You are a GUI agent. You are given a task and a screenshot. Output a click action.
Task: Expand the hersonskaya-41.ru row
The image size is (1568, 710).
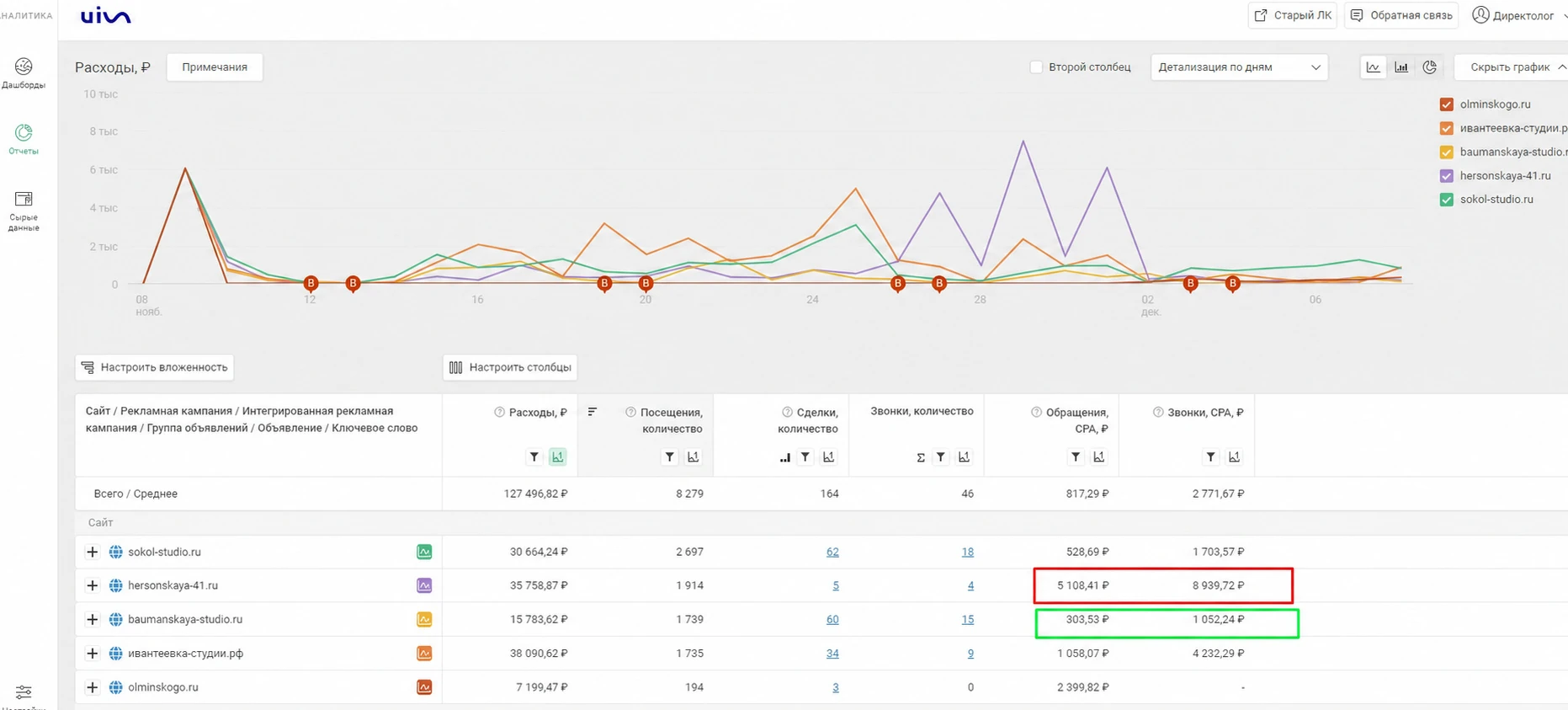tap(93, 585)
